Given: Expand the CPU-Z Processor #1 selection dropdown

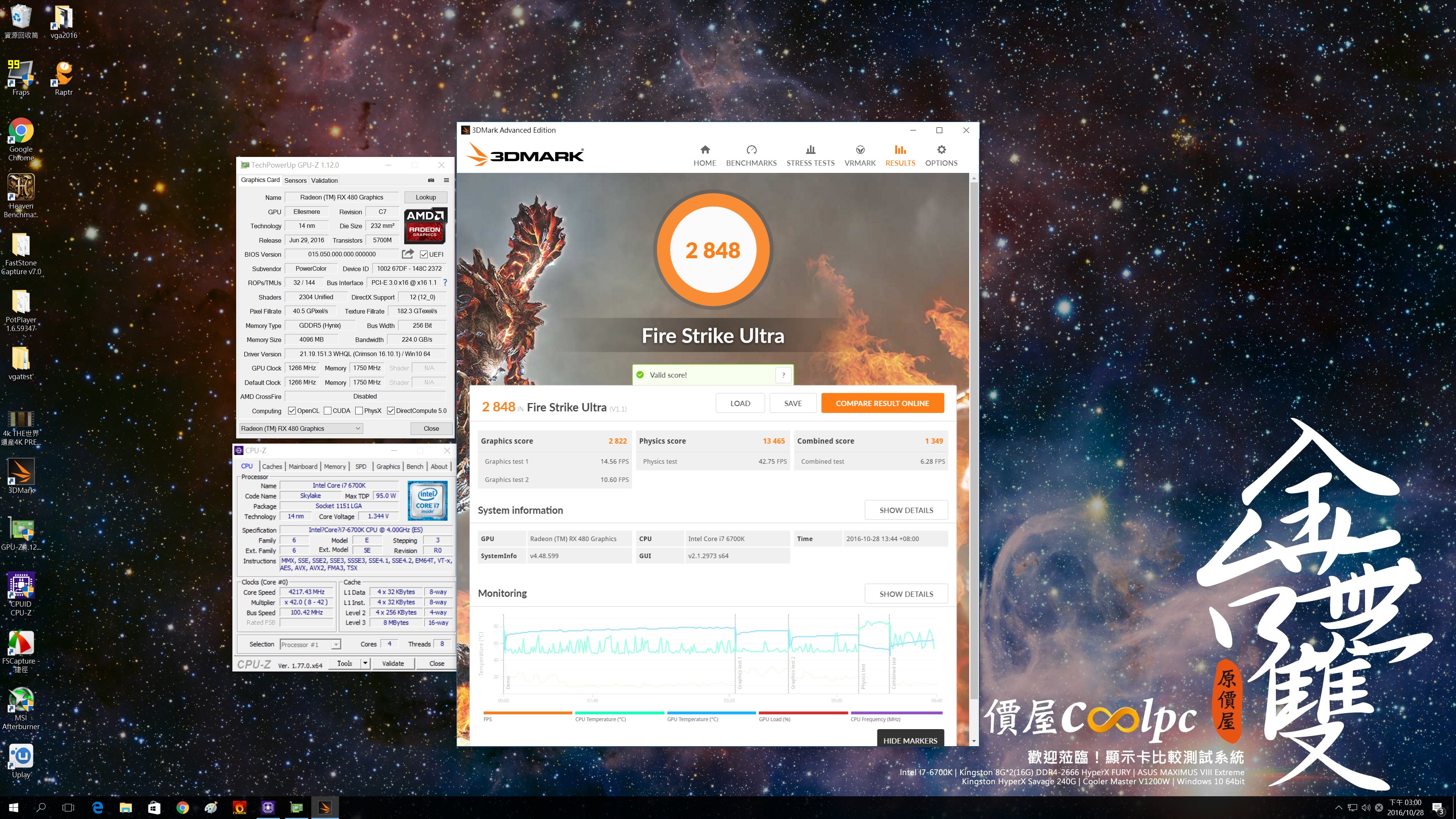Looking at the screenshot, I should (x=336, y=644).
